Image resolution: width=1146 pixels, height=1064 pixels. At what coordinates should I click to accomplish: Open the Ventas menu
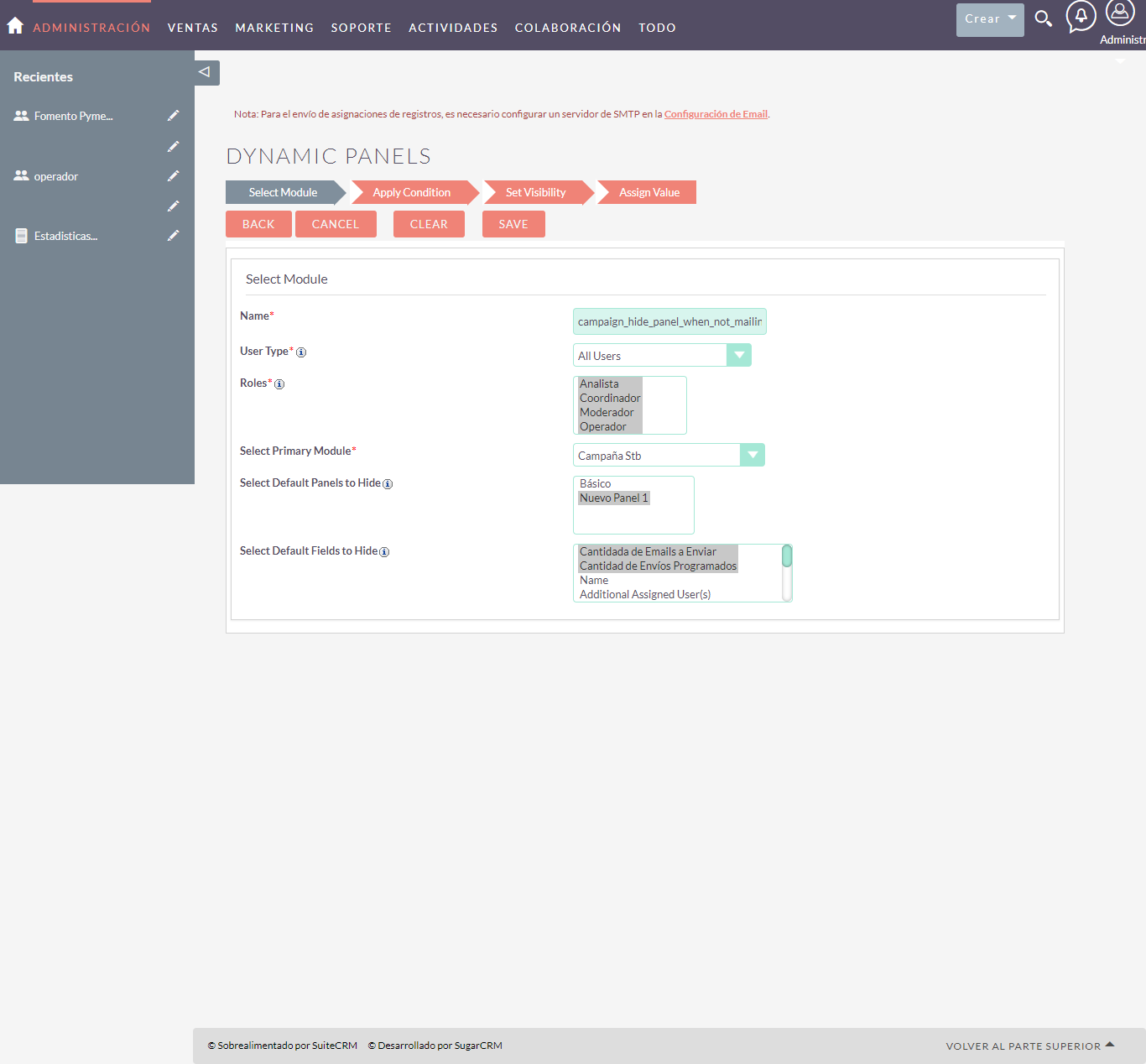click(193, 28)
